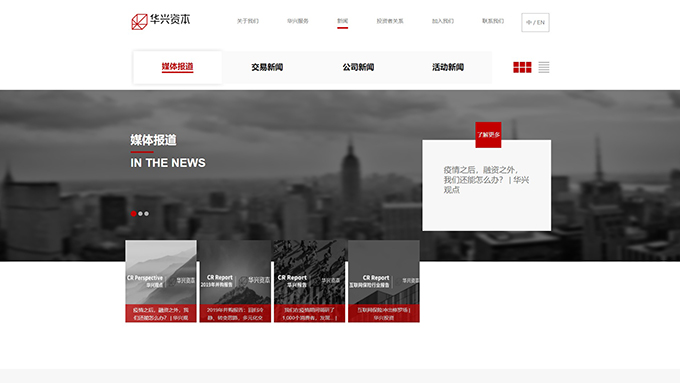Switch to red grid view icon
Screen dimensions: 680x383
(x=522, y=67)
